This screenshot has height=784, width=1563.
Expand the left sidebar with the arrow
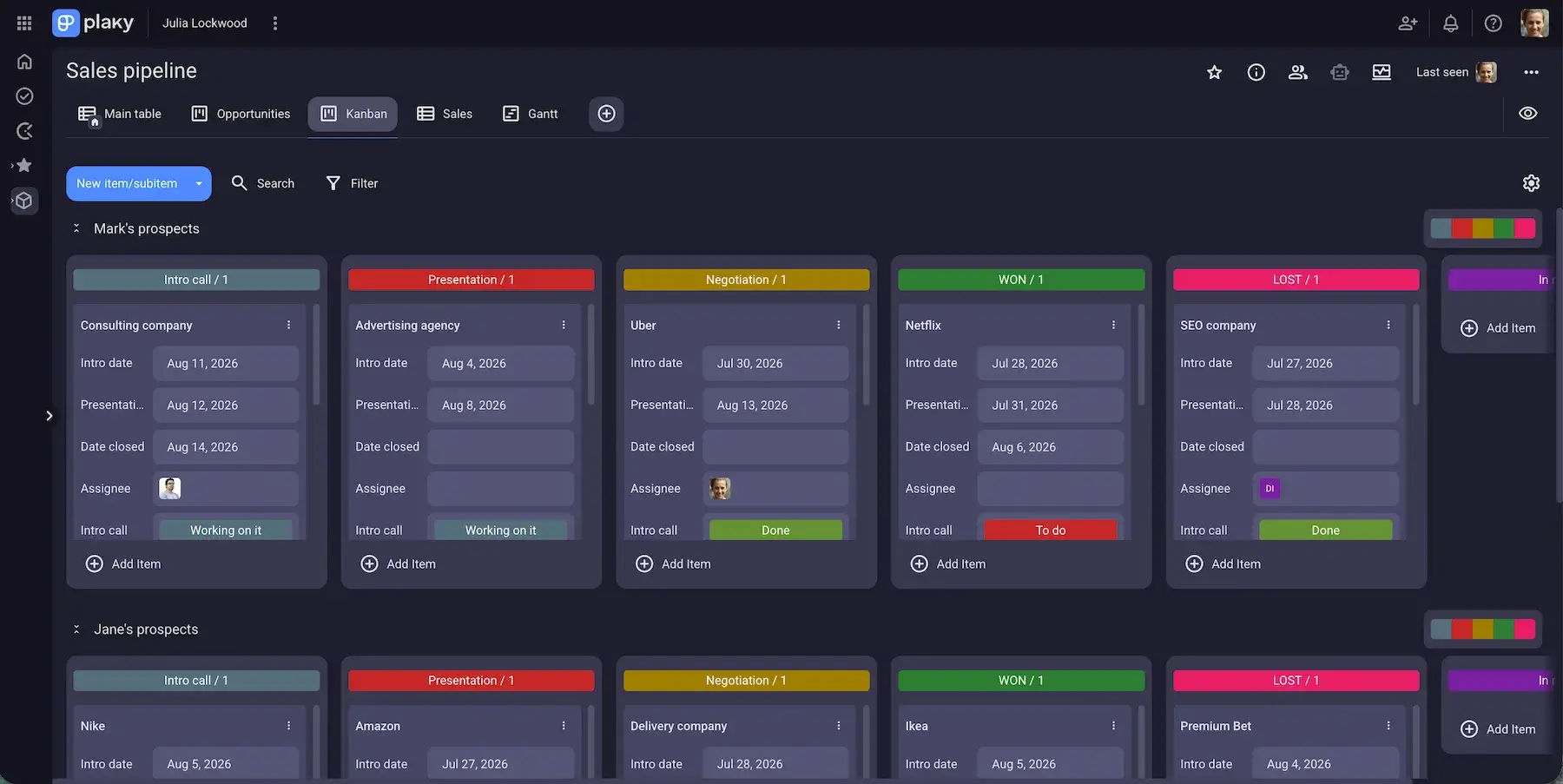coord(49,416)
